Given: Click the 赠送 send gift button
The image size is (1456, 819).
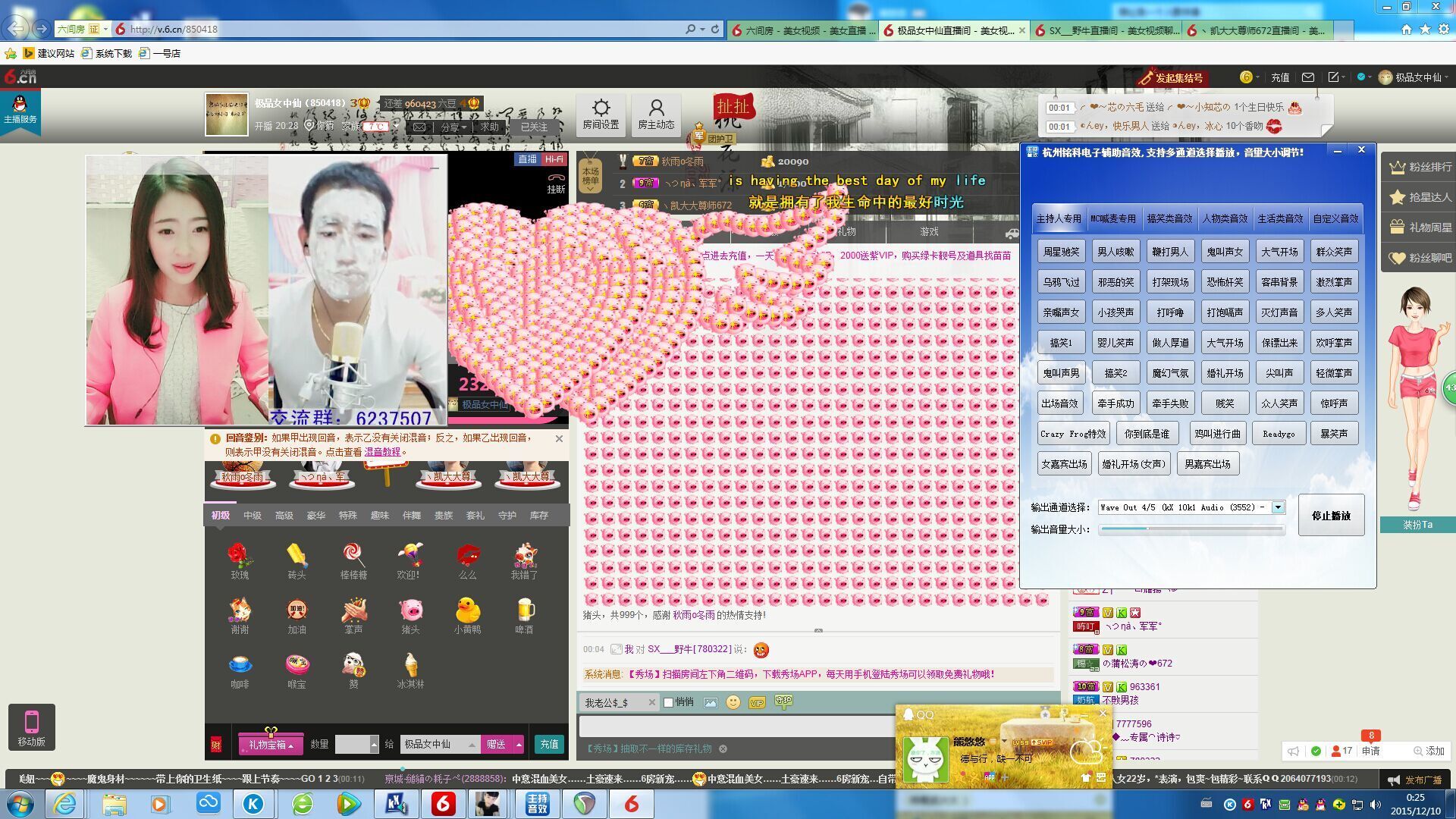Looking at the screenshot, I should [497, 745].
